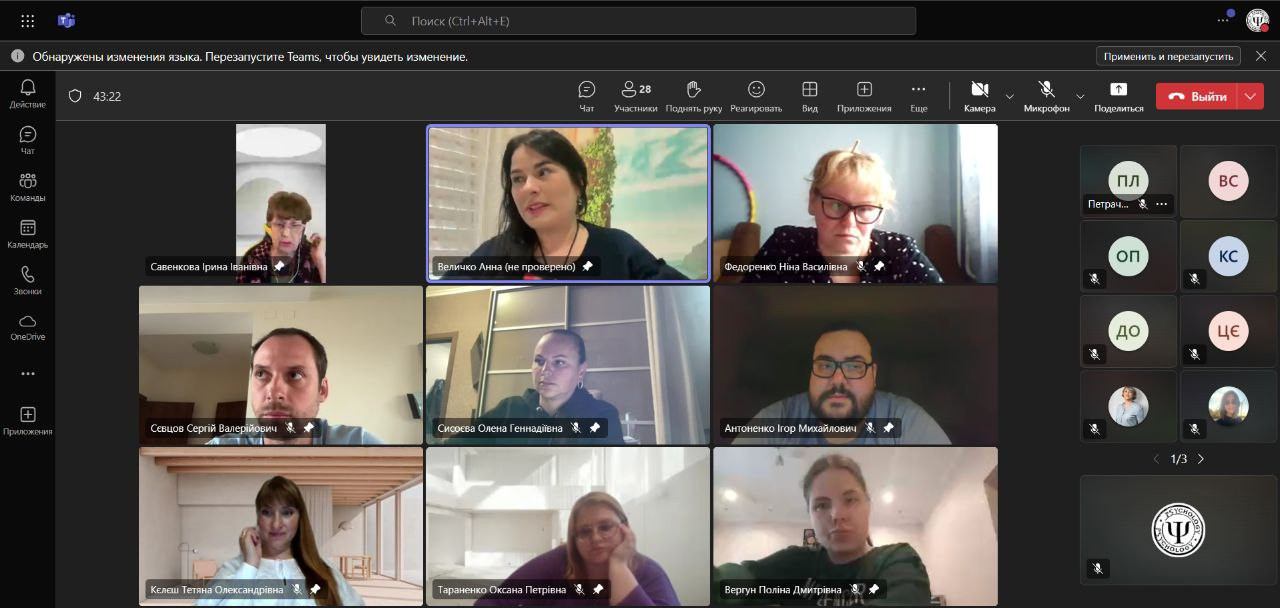Click pin icon on Антоненко Ігор Михайлович

[888, 428]
